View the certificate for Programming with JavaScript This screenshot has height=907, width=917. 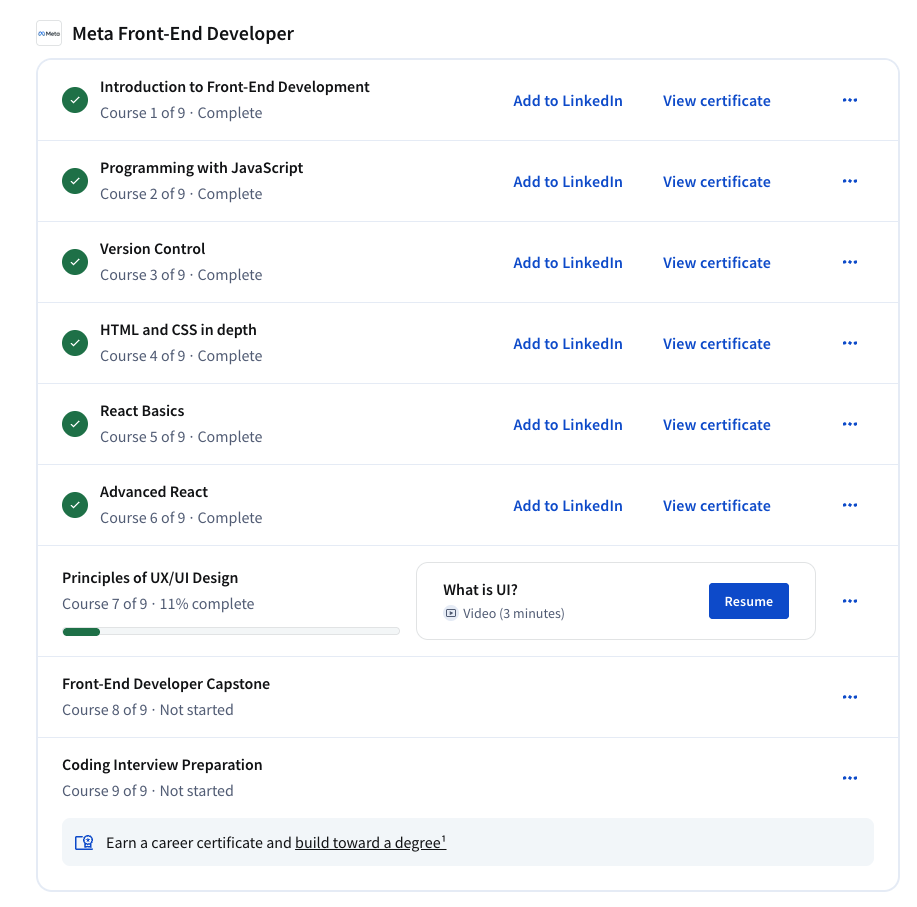tap(716, 181)
